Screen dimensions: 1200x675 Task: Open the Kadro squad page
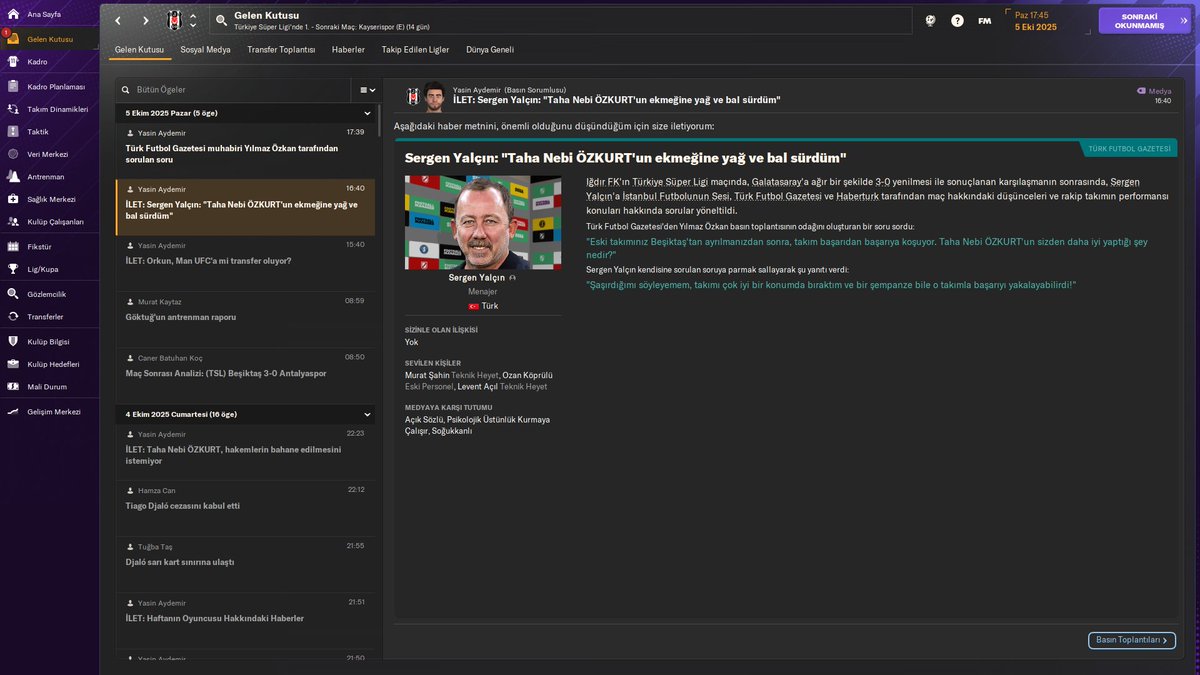tap(50, 62)
